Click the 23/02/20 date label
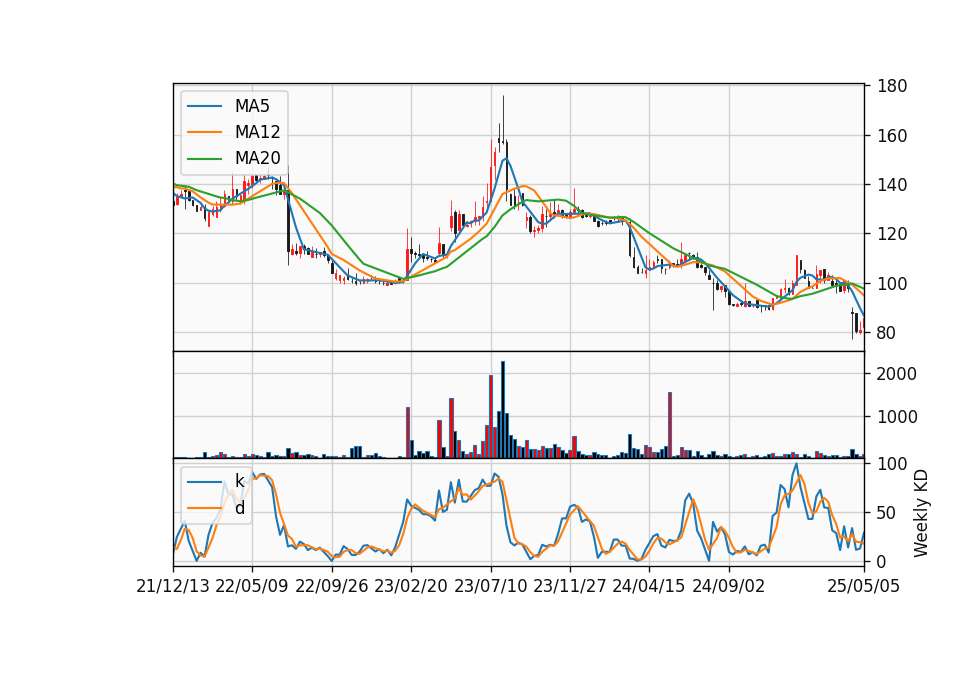960x690 pixels. click(411, 586)
